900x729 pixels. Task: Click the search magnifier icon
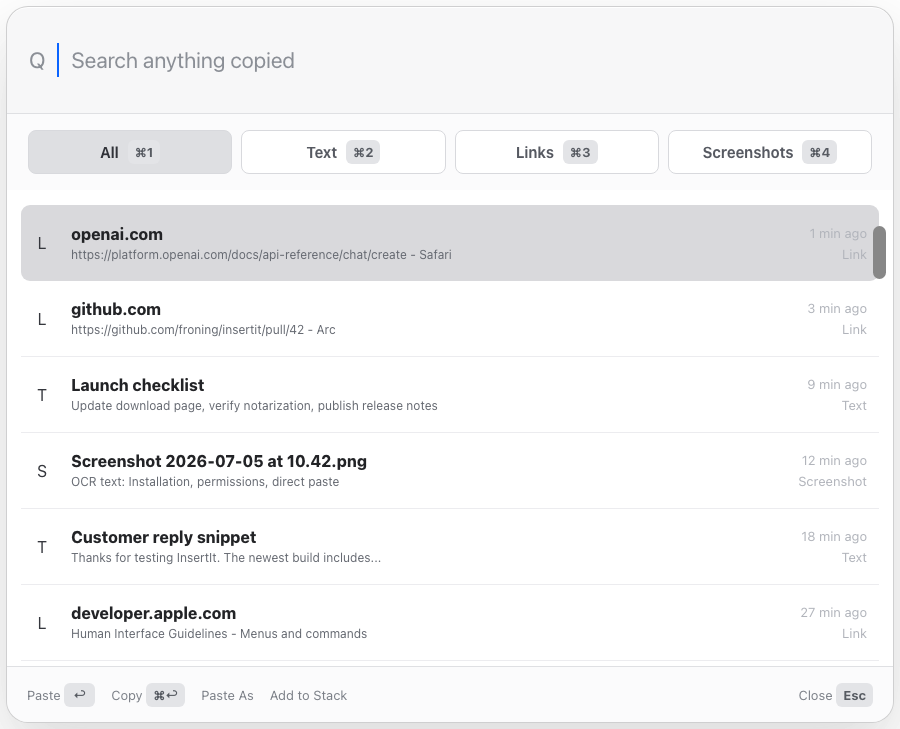pyautogui.click(x=37, y=60)
